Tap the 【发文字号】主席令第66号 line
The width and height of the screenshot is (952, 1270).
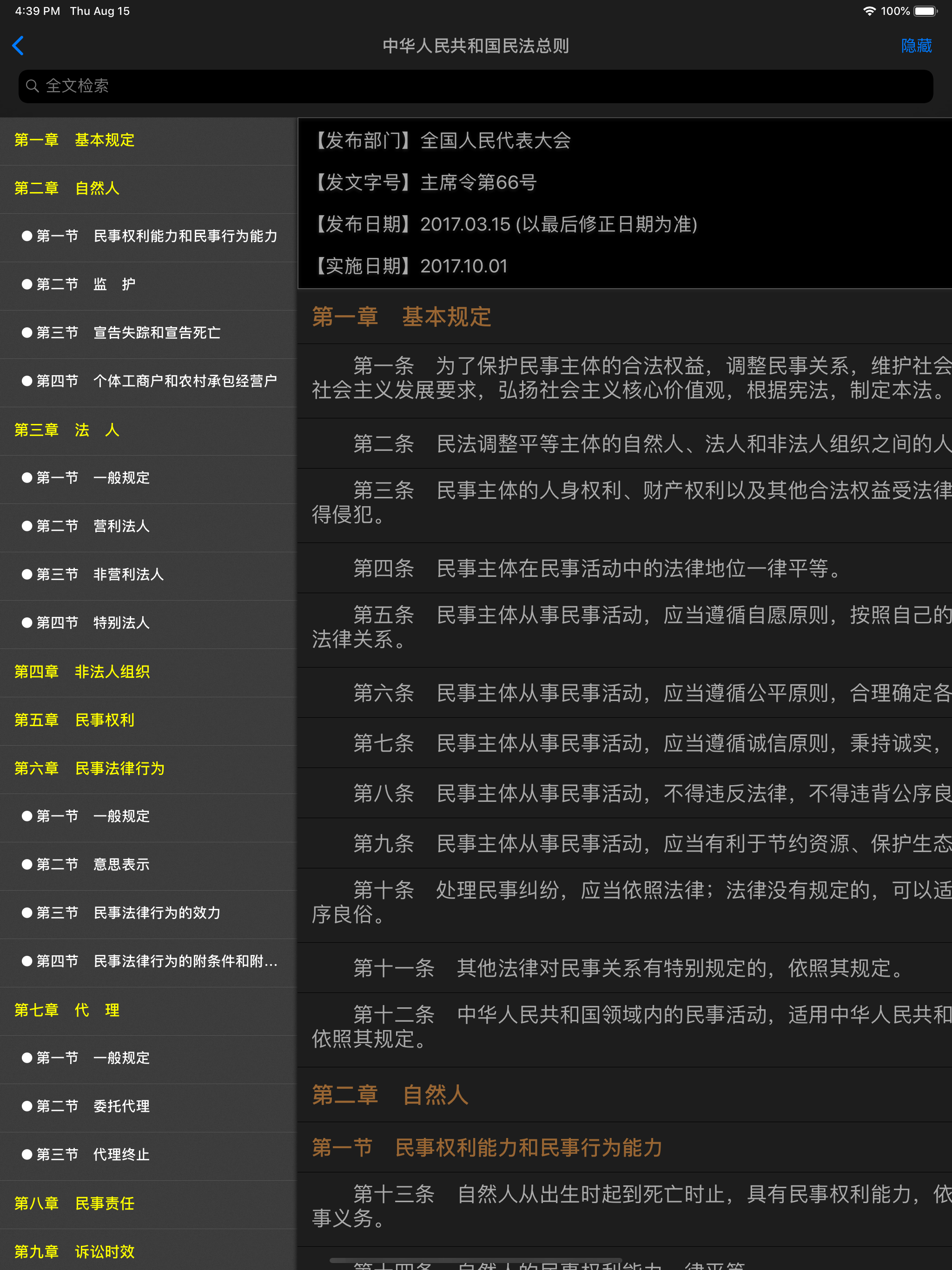[424, 182]
